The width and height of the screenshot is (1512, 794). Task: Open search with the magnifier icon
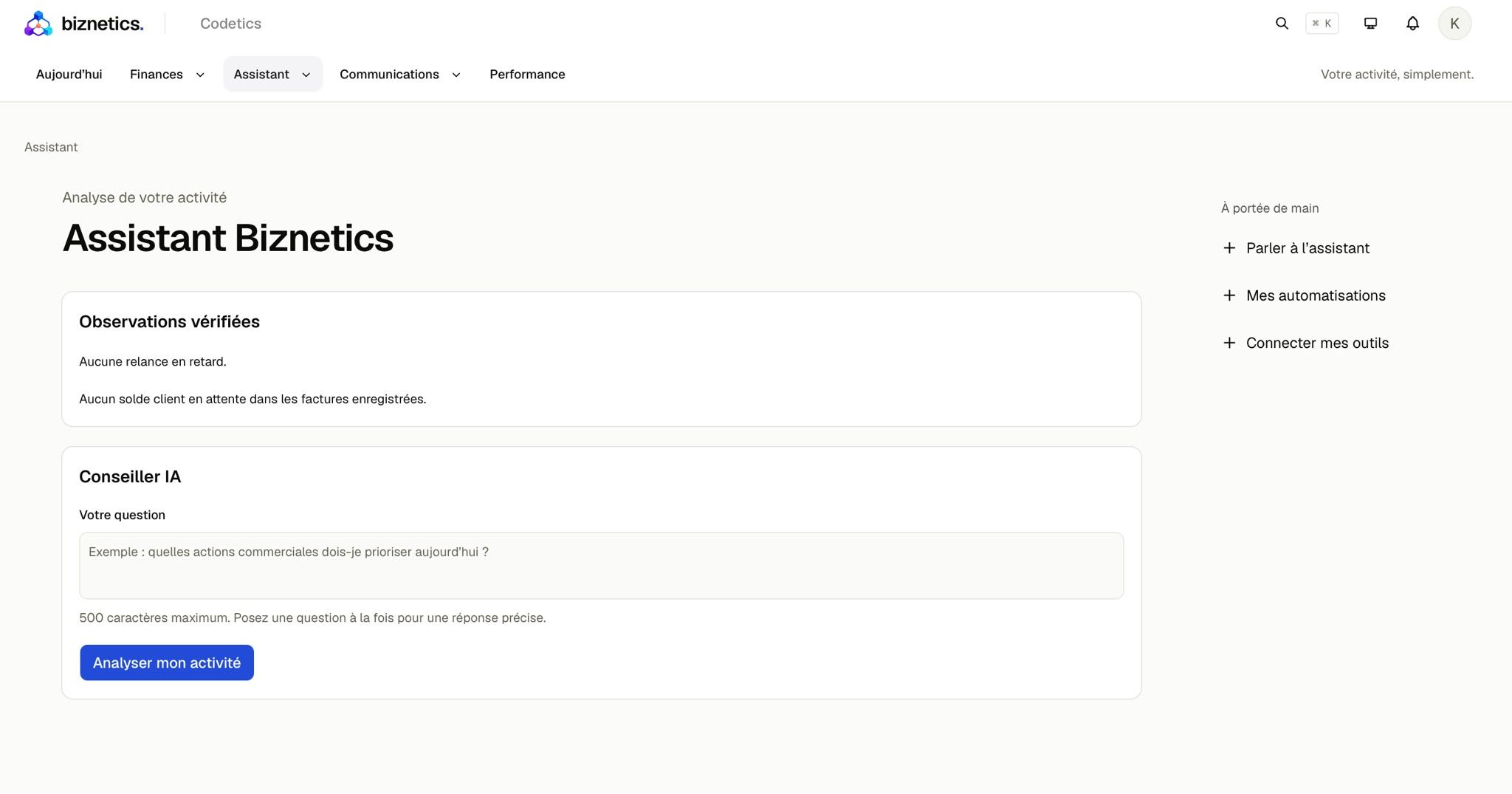tap(1282, 24)
